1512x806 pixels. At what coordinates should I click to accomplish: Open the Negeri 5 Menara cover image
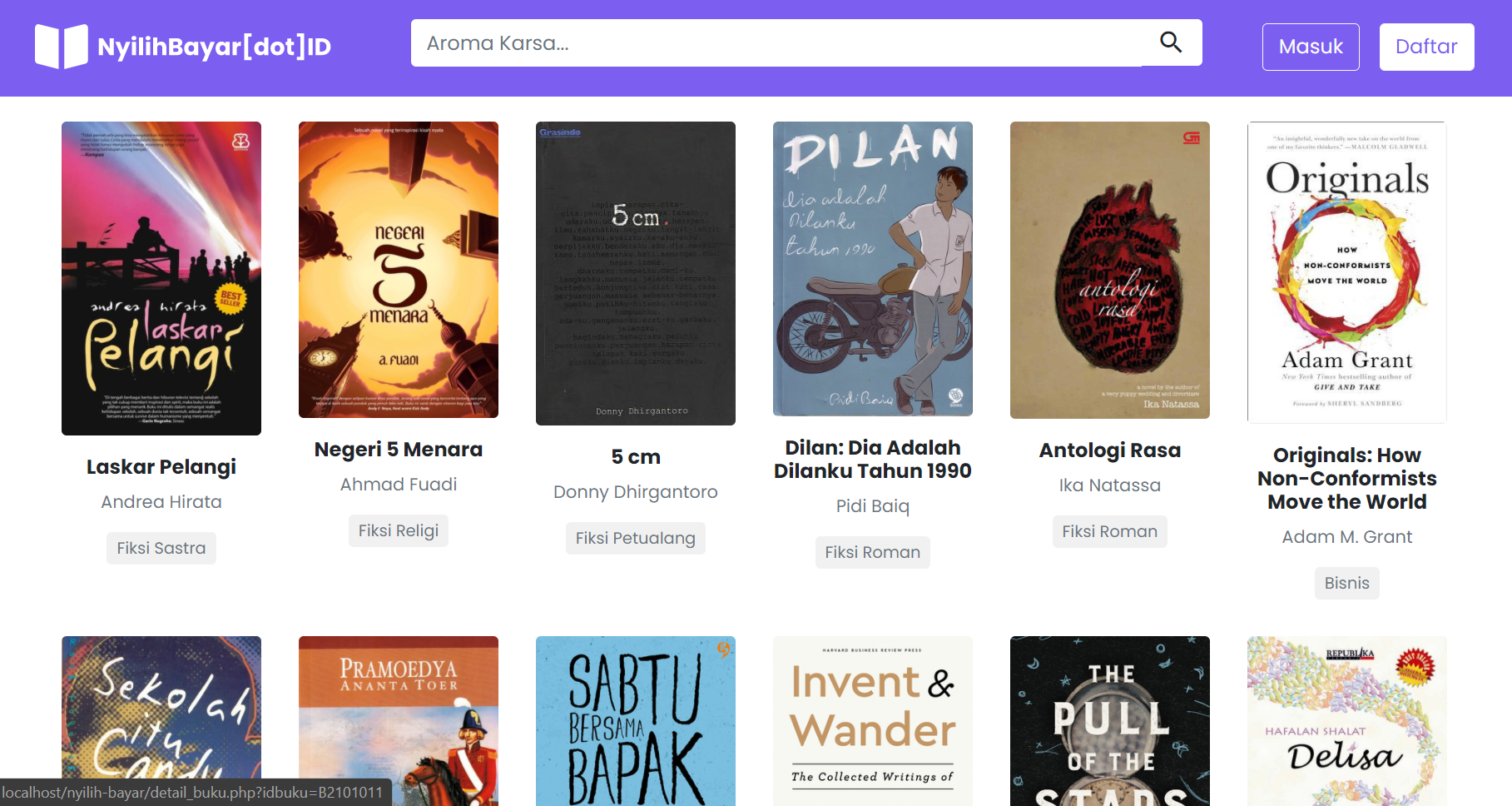399,270
